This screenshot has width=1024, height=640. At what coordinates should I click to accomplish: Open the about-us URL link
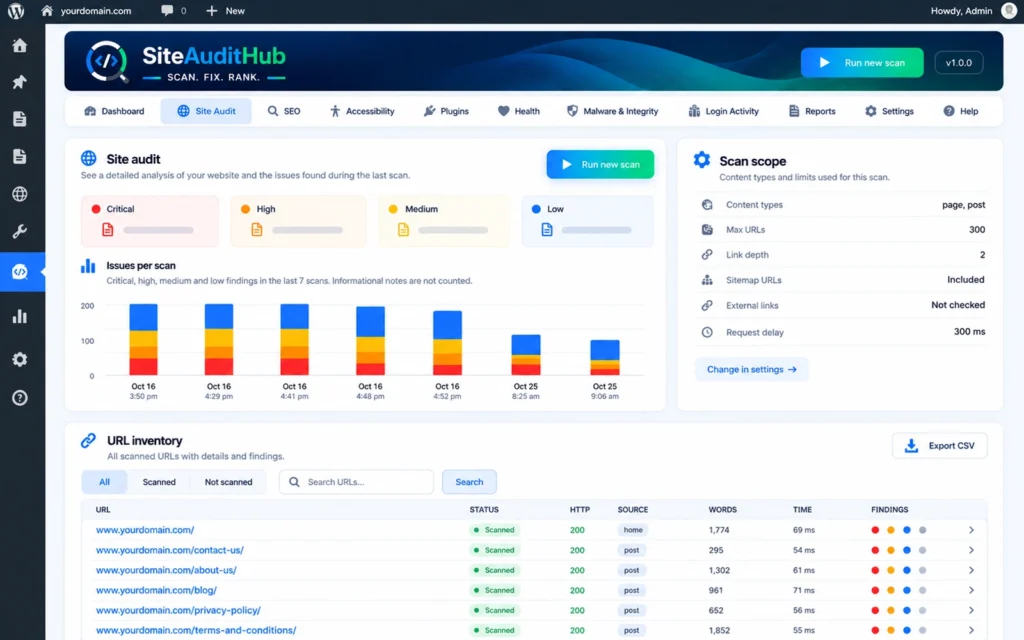pos(166,570)
